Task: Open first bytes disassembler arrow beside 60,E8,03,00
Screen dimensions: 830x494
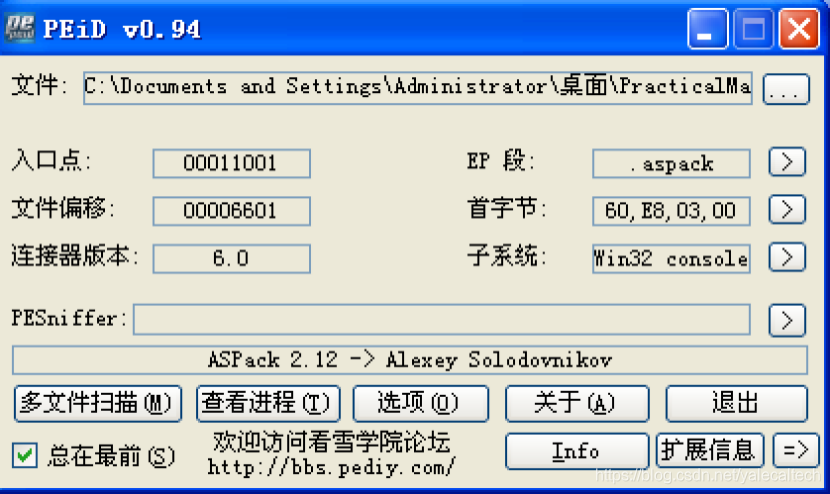Action: tap(787, 210)
